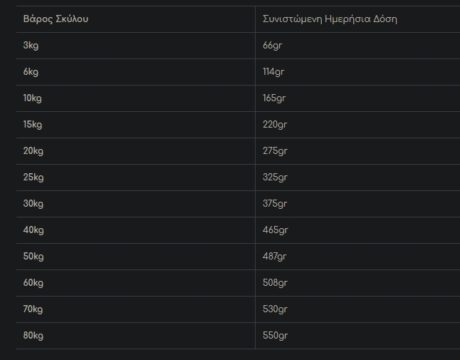The width and height of the screenshot is (460, 360).
Task: Select the 15kg weight cell
Action: pyautogui.click(x=33, y=124)
